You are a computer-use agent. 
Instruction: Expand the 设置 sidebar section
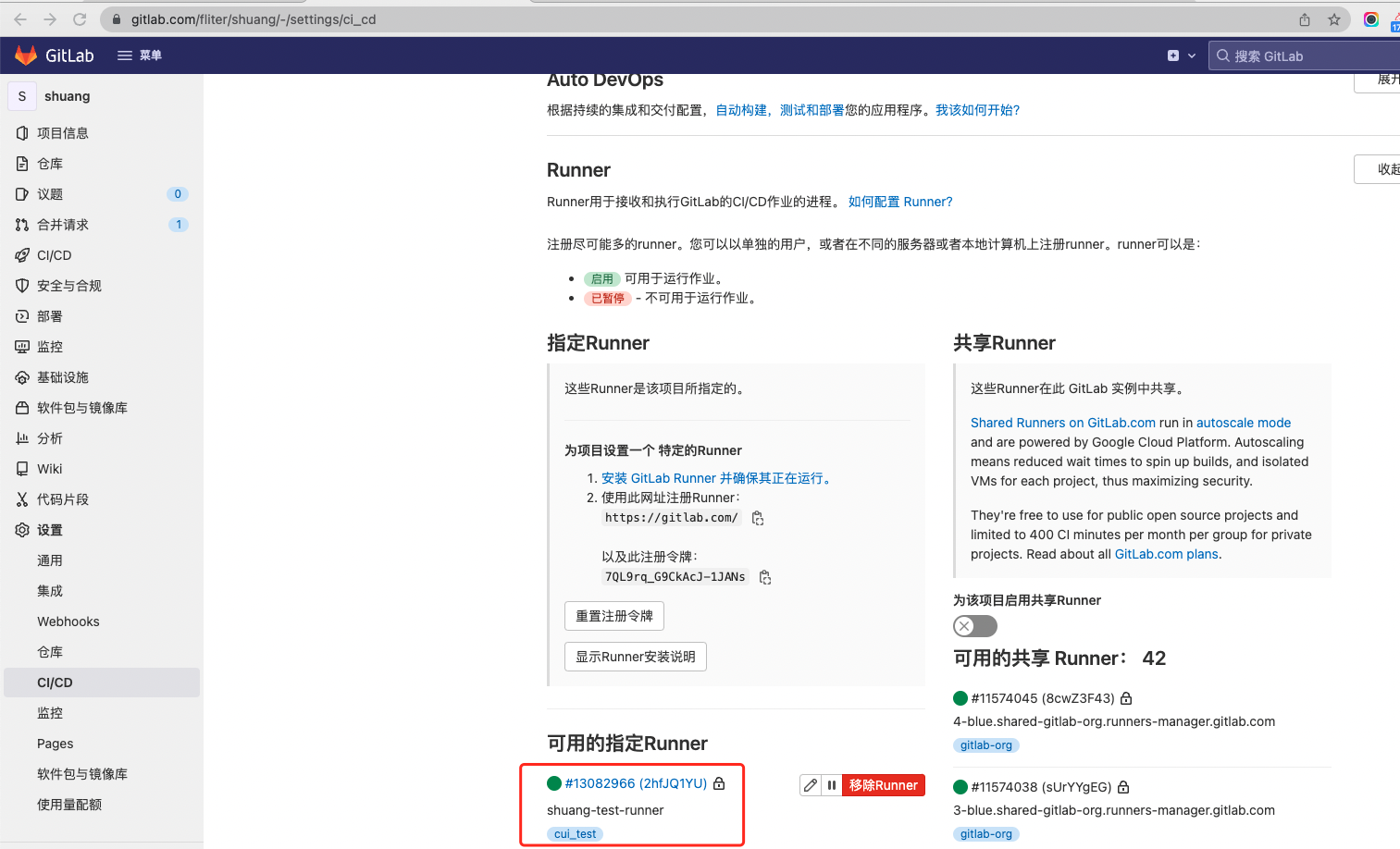click(x=50, y=530)
